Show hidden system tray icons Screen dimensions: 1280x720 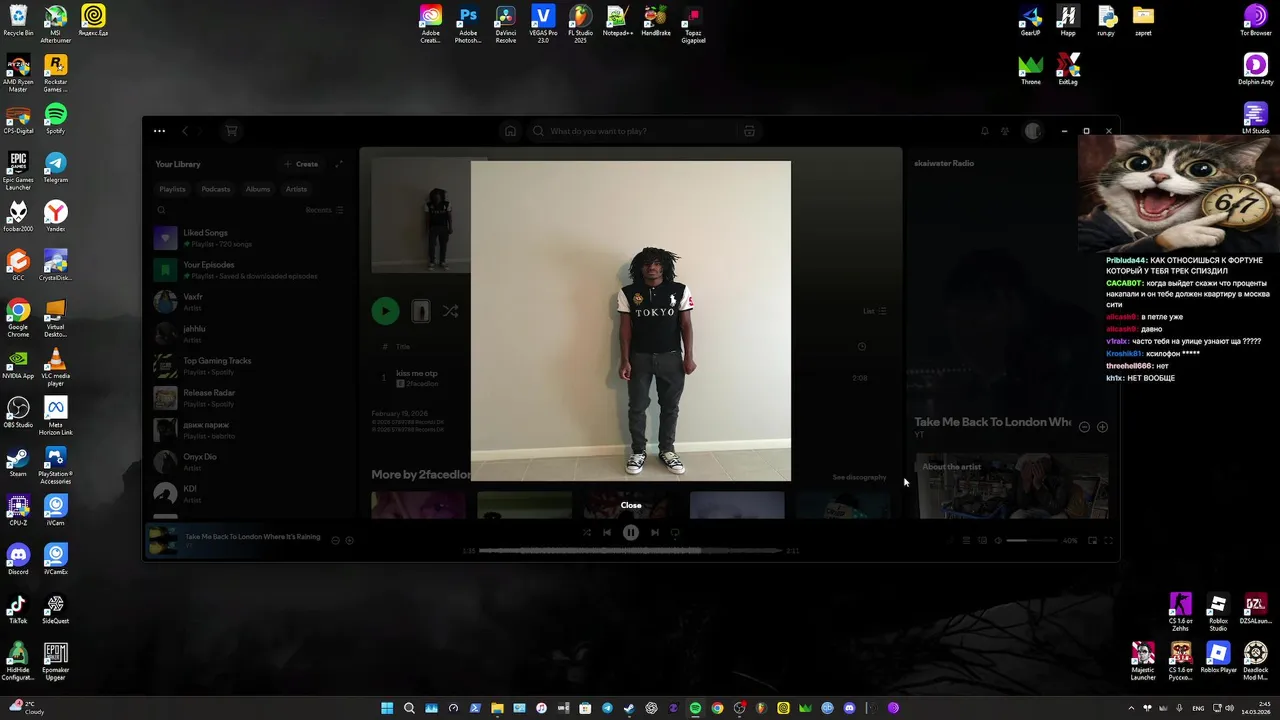tap(1130, 708)
